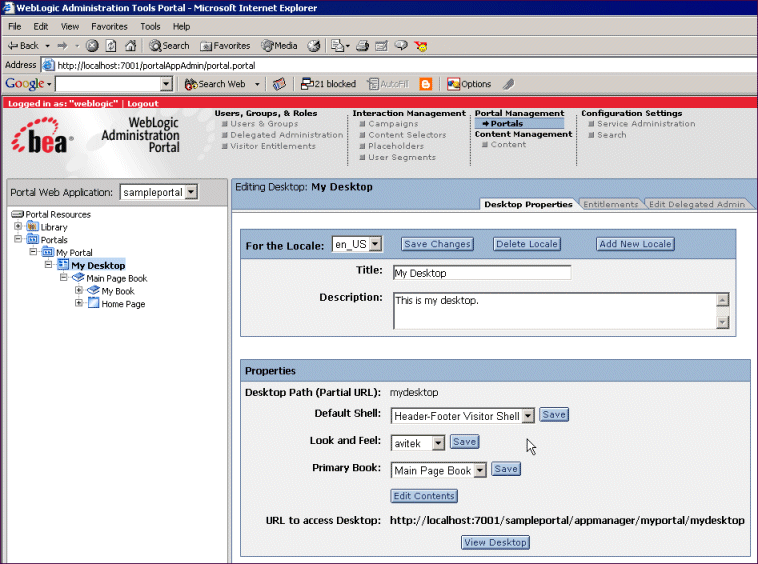Click the Main Page Book icon in the tree
This screenshot has height=564, width=758.
[78, 277]
